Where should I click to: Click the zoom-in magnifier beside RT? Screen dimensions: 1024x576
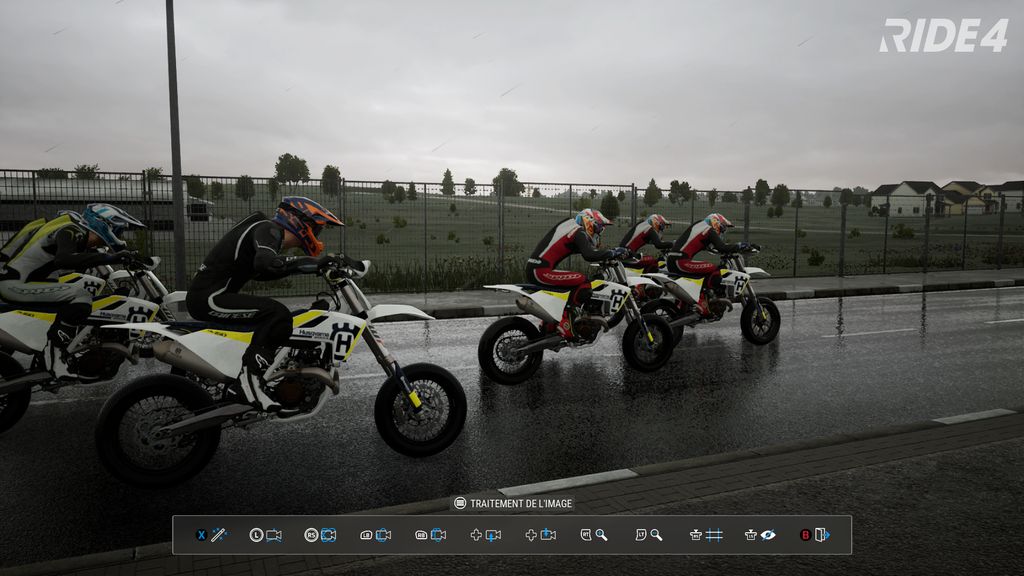click(x=601, y=536)
